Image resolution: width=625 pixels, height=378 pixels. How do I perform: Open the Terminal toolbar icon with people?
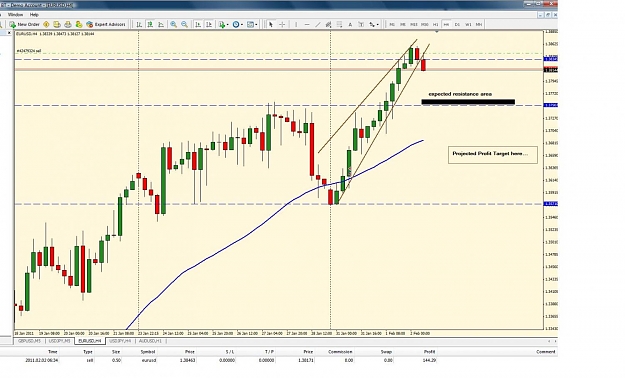(x=79, y=24)
